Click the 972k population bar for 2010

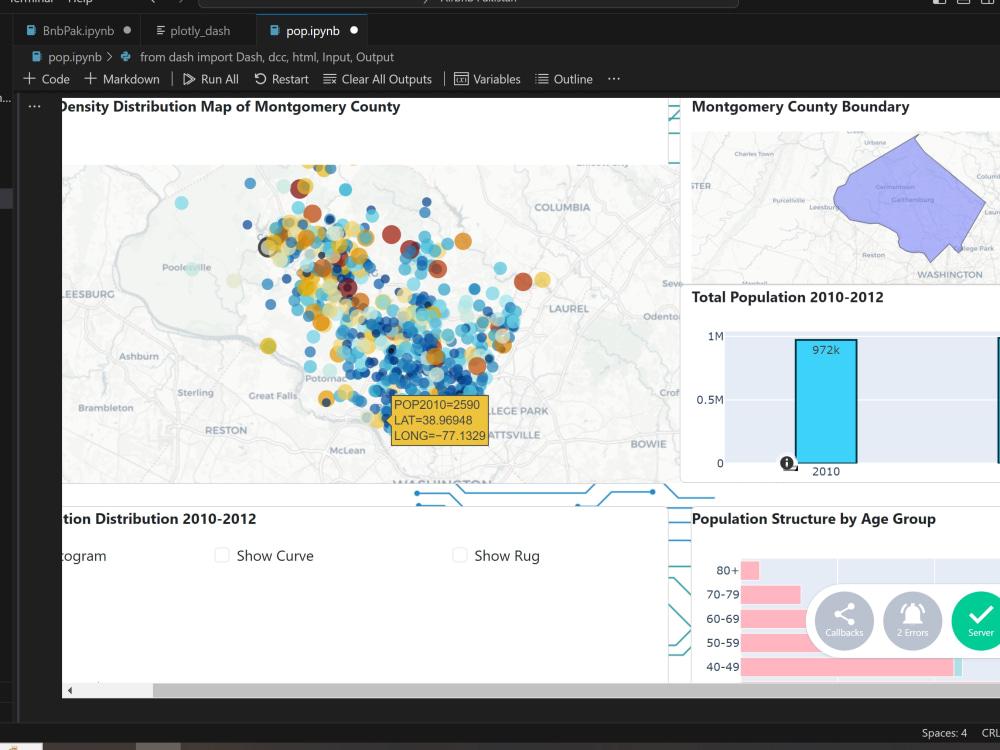(826, 401)
